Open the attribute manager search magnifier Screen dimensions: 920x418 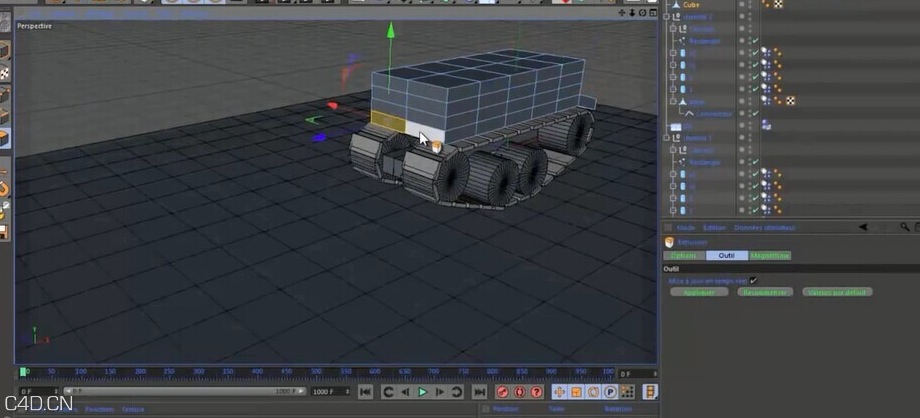tap(905, 227)
